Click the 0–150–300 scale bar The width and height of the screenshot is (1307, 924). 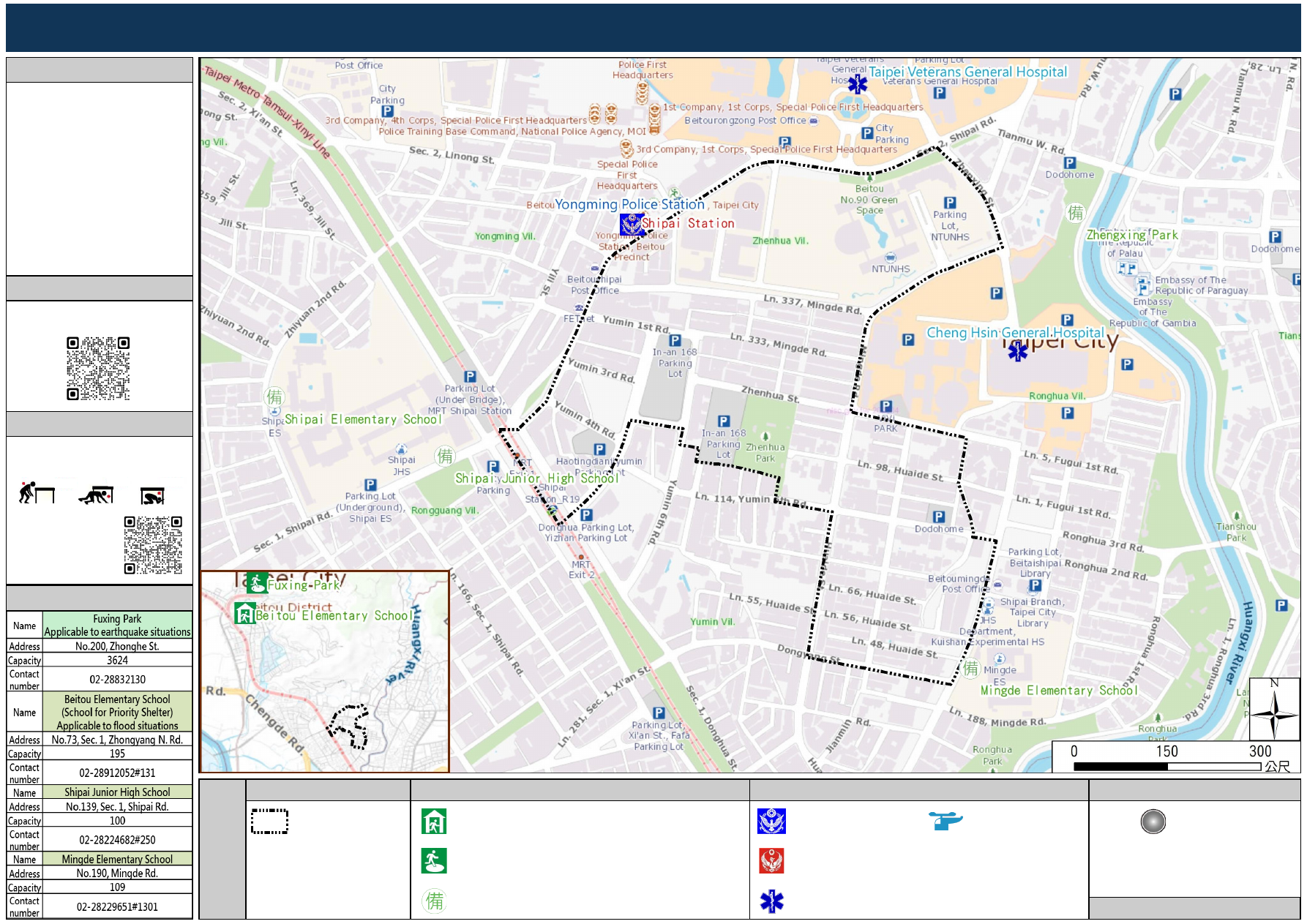click(1175, 759)
